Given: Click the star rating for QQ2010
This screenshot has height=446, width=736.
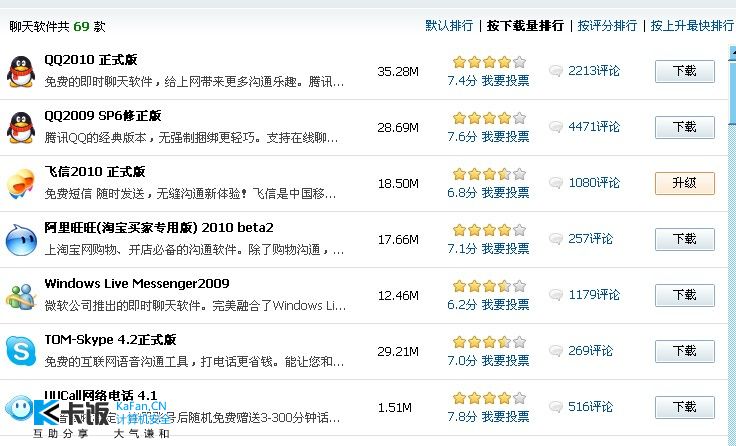Looking at the screenshot, I should point(489,62).
